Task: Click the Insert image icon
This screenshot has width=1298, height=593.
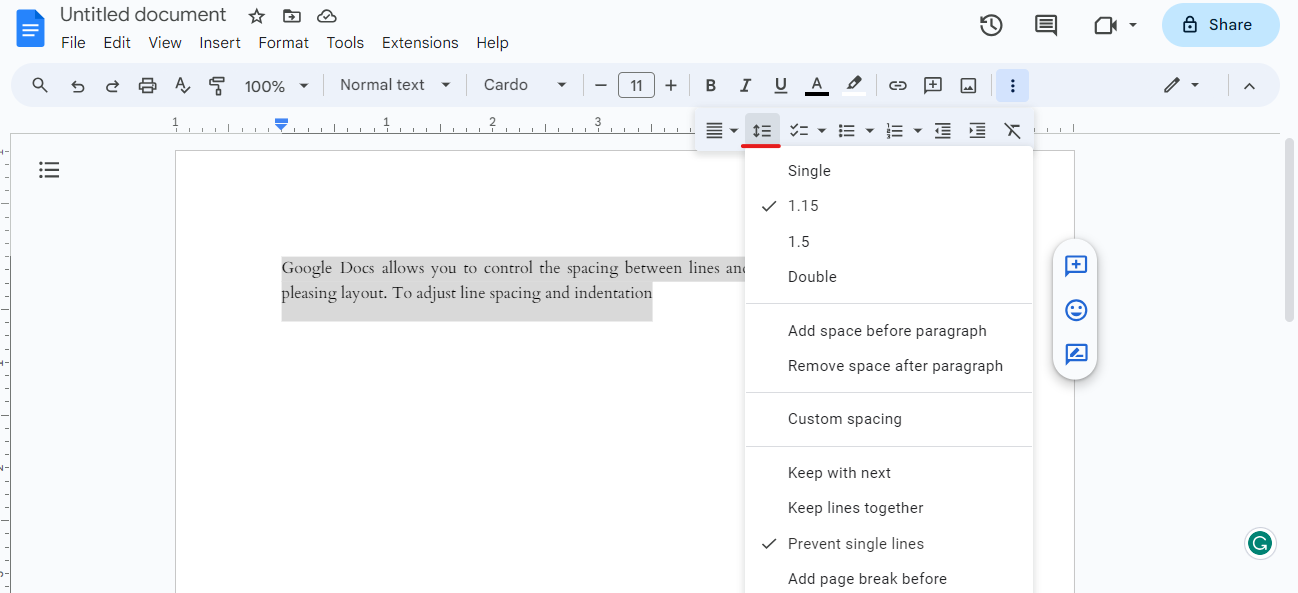Action: click(968, 86)
